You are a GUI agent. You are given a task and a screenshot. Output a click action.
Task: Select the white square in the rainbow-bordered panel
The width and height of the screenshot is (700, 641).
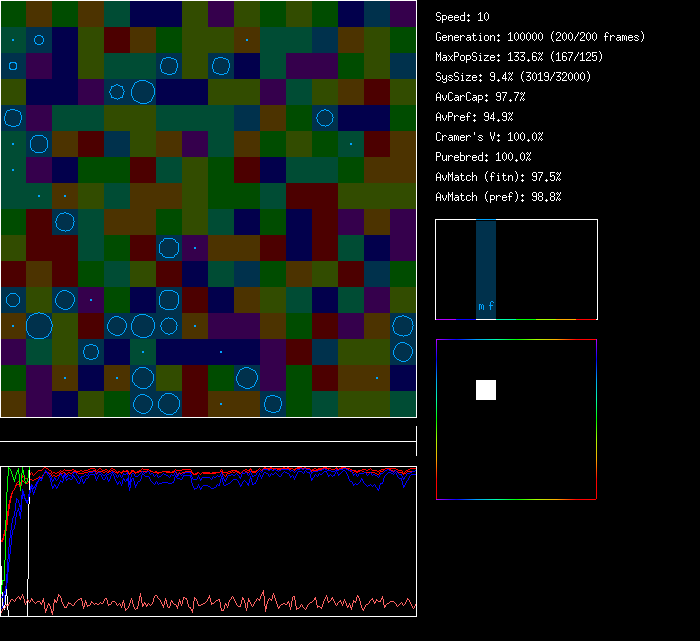[486, 390]
